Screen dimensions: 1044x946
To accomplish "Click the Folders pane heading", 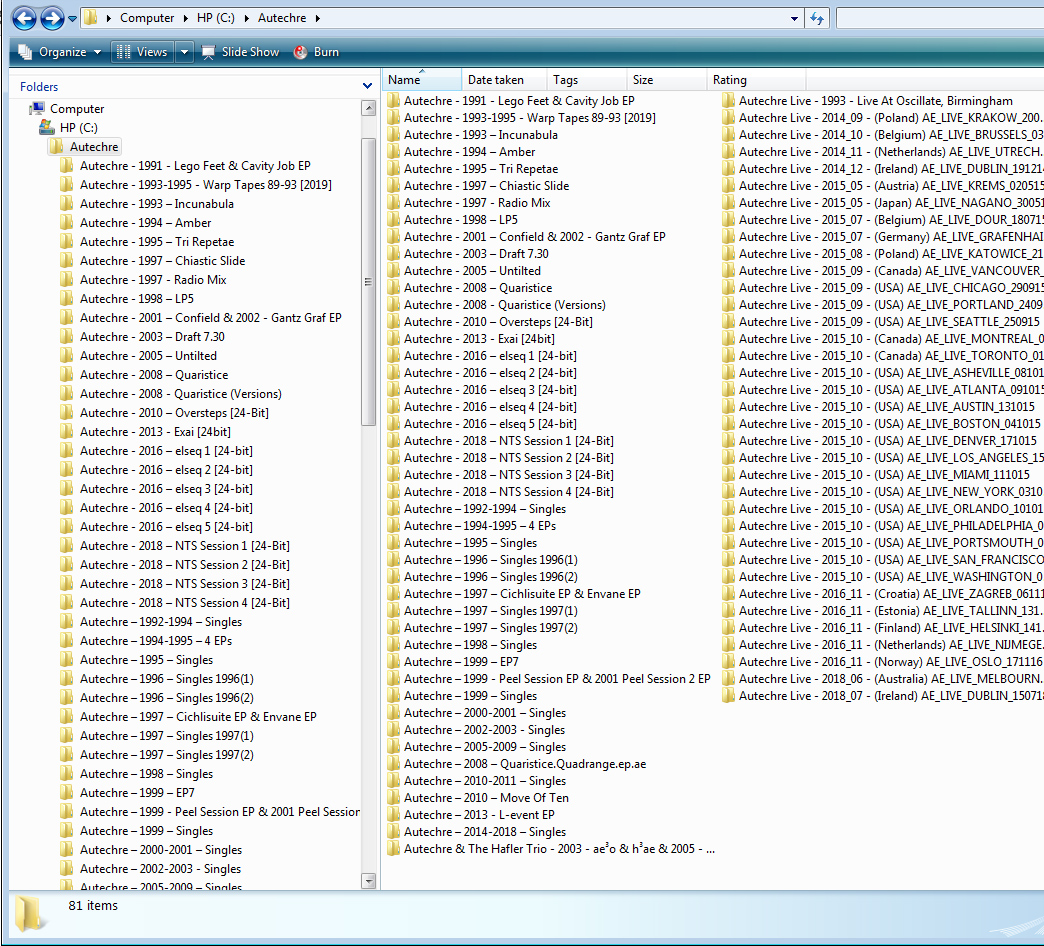I will point(39,87).
